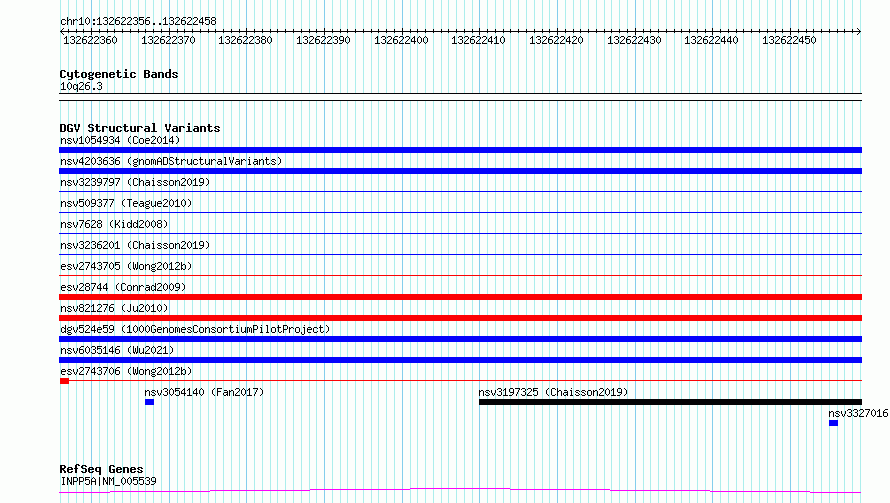Open variant nsv3239797 (Chaisson2019) label

(x=135, y=182)
